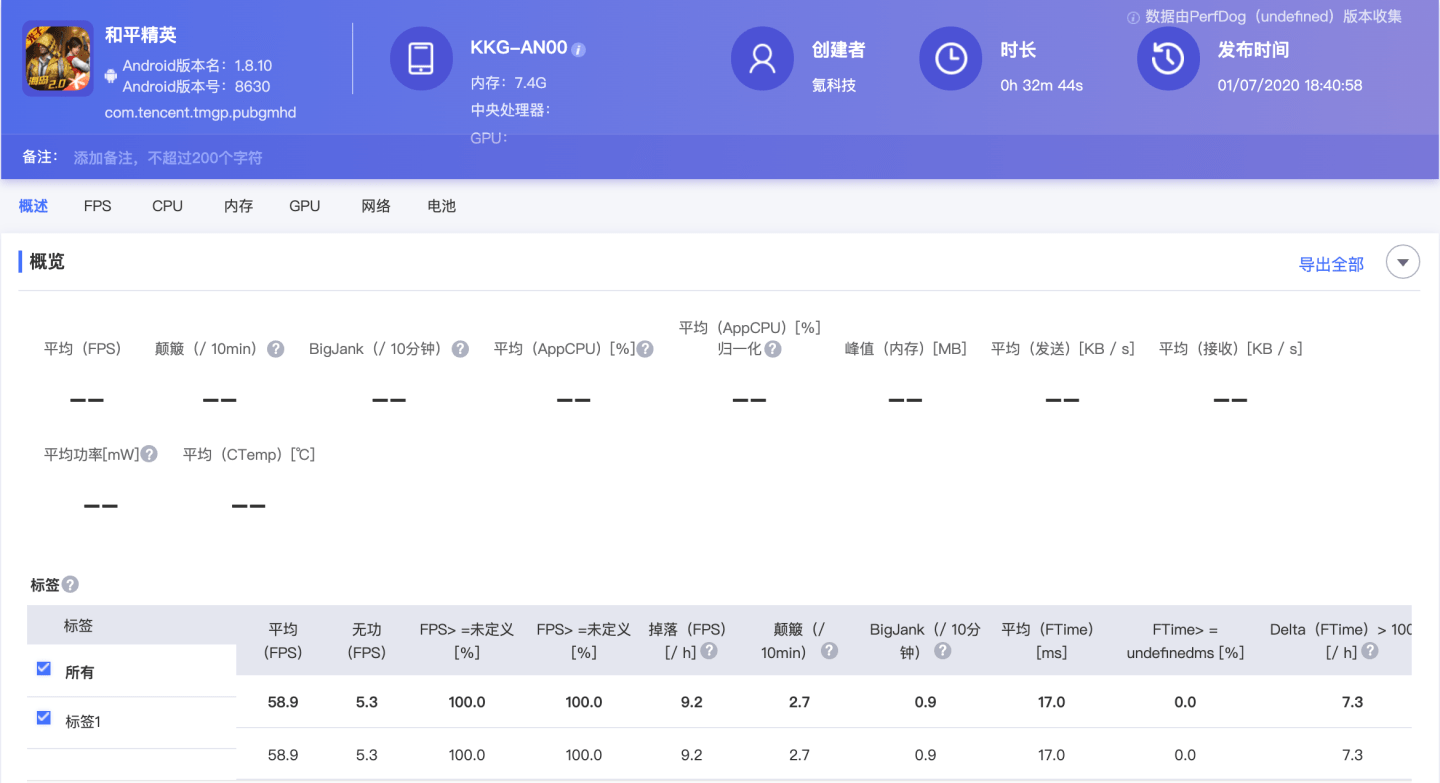Uncheck the 标签1 checkbox
Image resolution: width=1440 pixels, height=783 pixels.
coord(44,717)
